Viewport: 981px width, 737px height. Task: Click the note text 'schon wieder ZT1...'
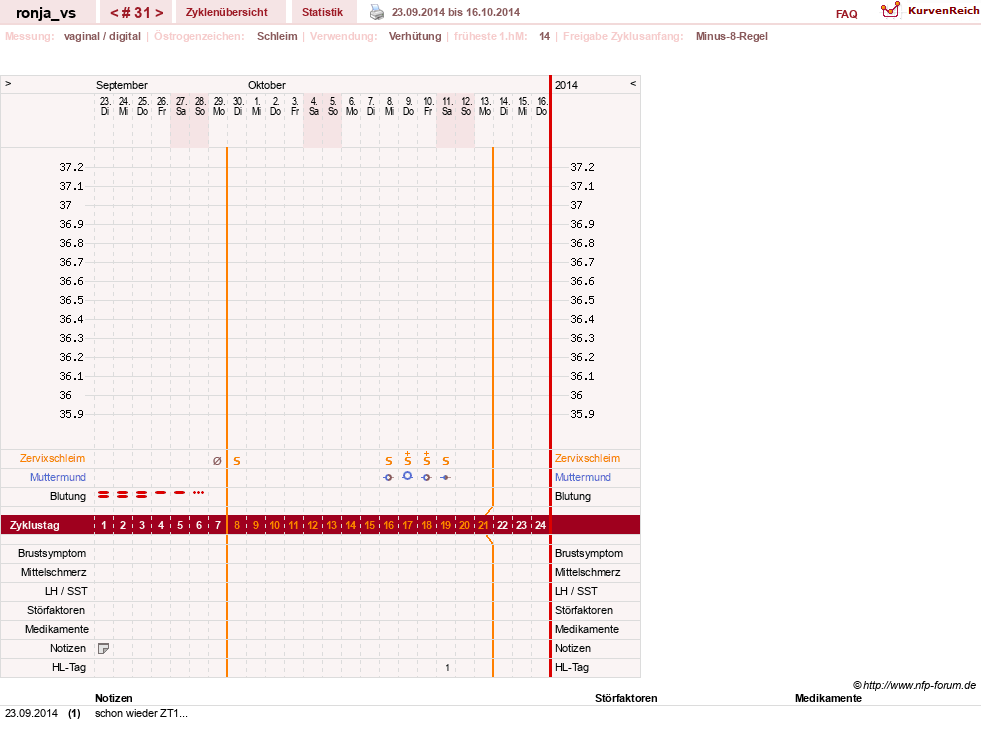tap(141, 713)
